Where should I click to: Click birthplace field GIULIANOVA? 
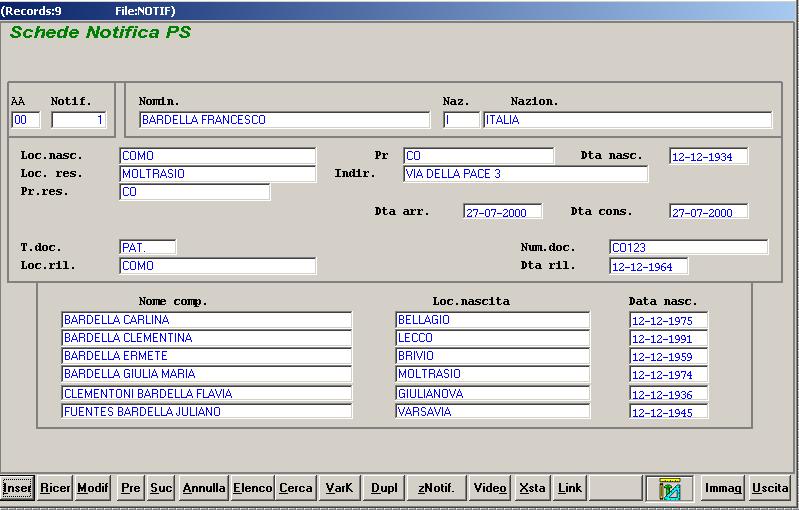(492, 393)
